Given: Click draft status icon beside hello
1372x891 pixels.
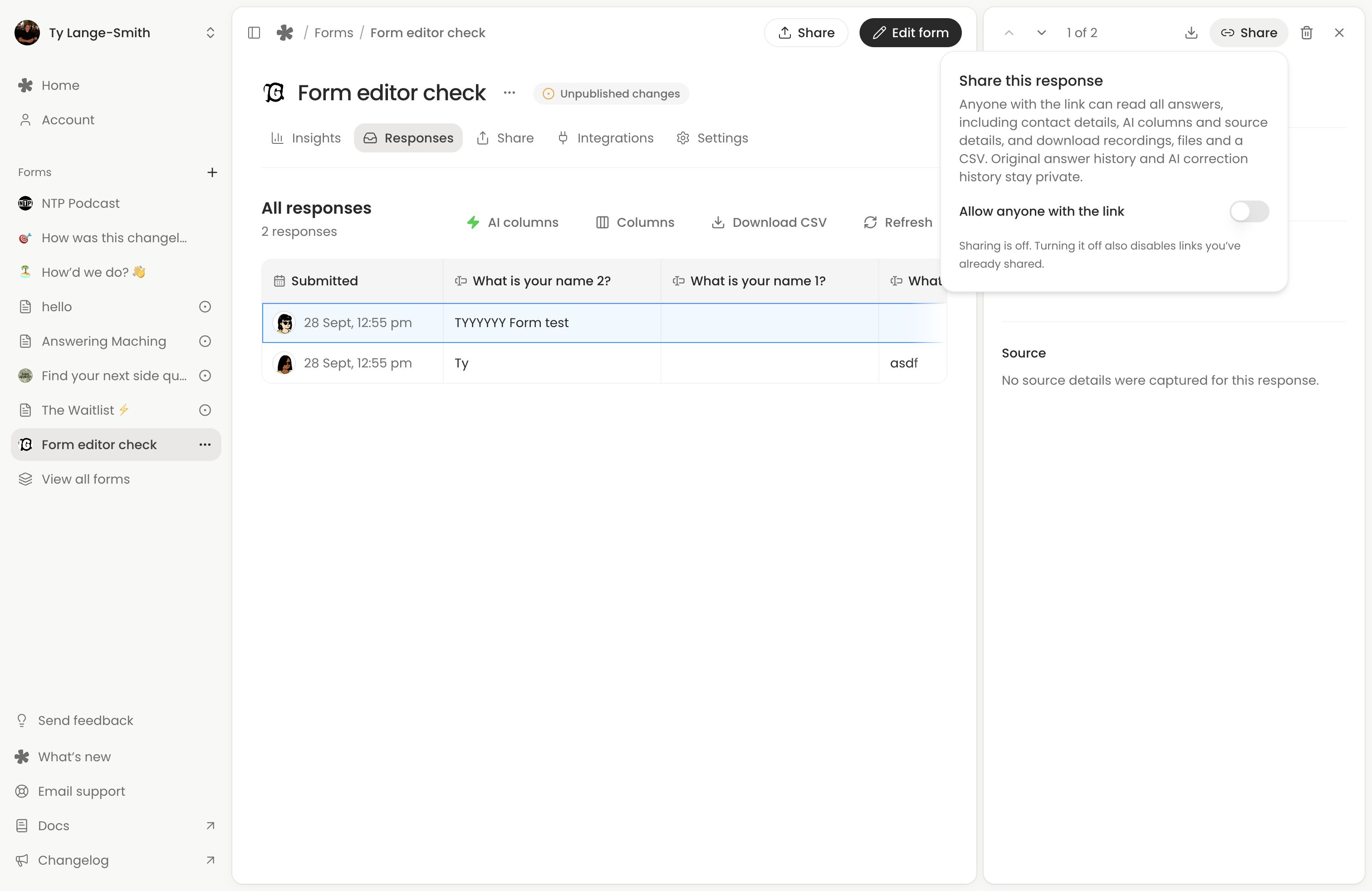Looking at the screenshot, I should (x=205, y=307).
